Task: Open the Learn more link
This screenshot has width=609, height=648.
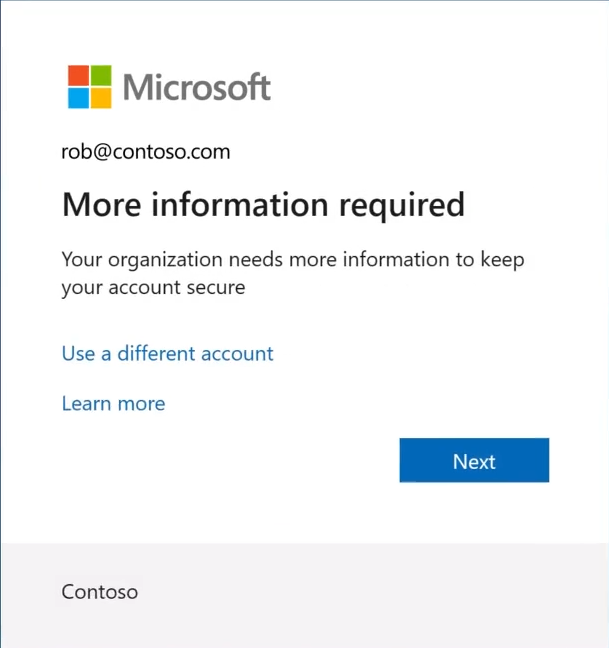Action: click(113, 404)
